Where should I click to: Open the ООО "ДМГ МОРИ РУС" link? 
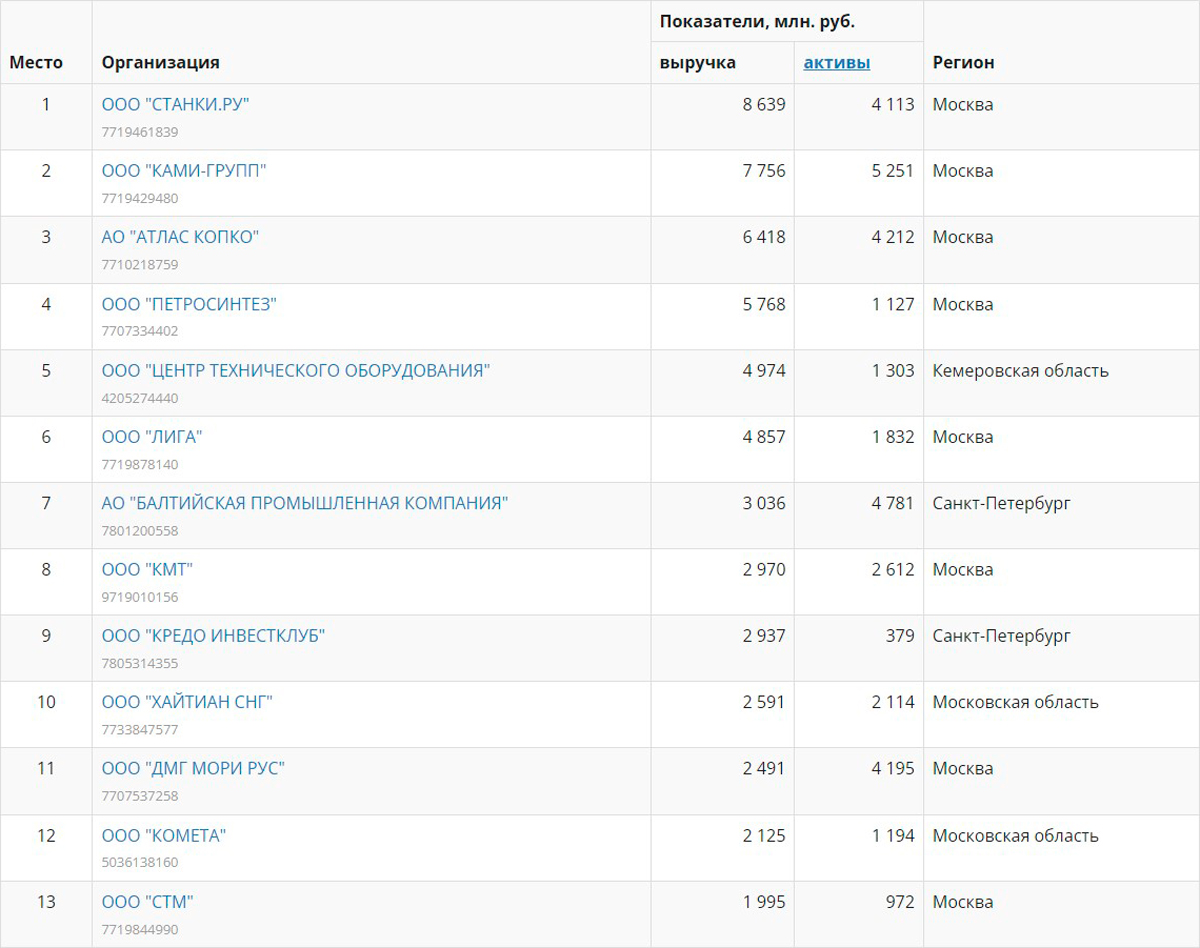click(x=193, y=769)
